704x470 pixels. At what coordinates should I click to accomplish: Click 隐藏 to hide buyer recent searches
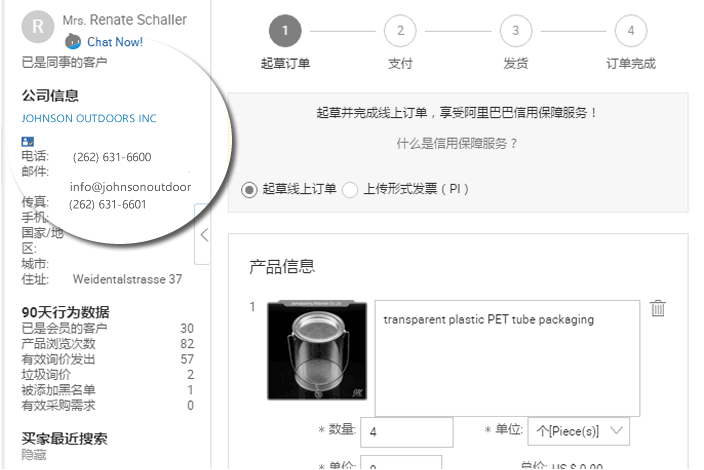(34, 455)
